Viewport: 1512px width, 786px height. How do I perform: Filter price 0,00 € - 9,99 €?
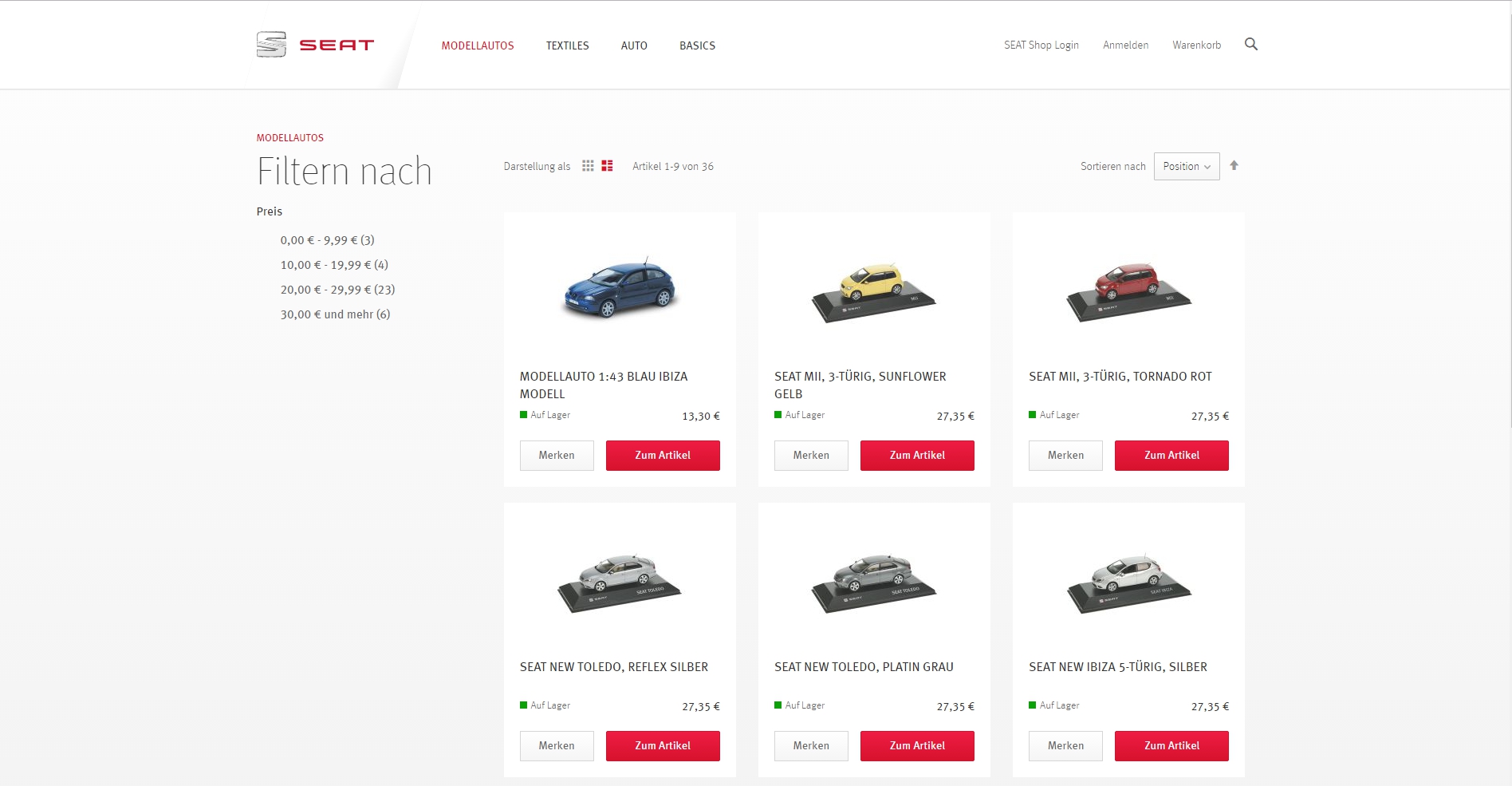327,240
